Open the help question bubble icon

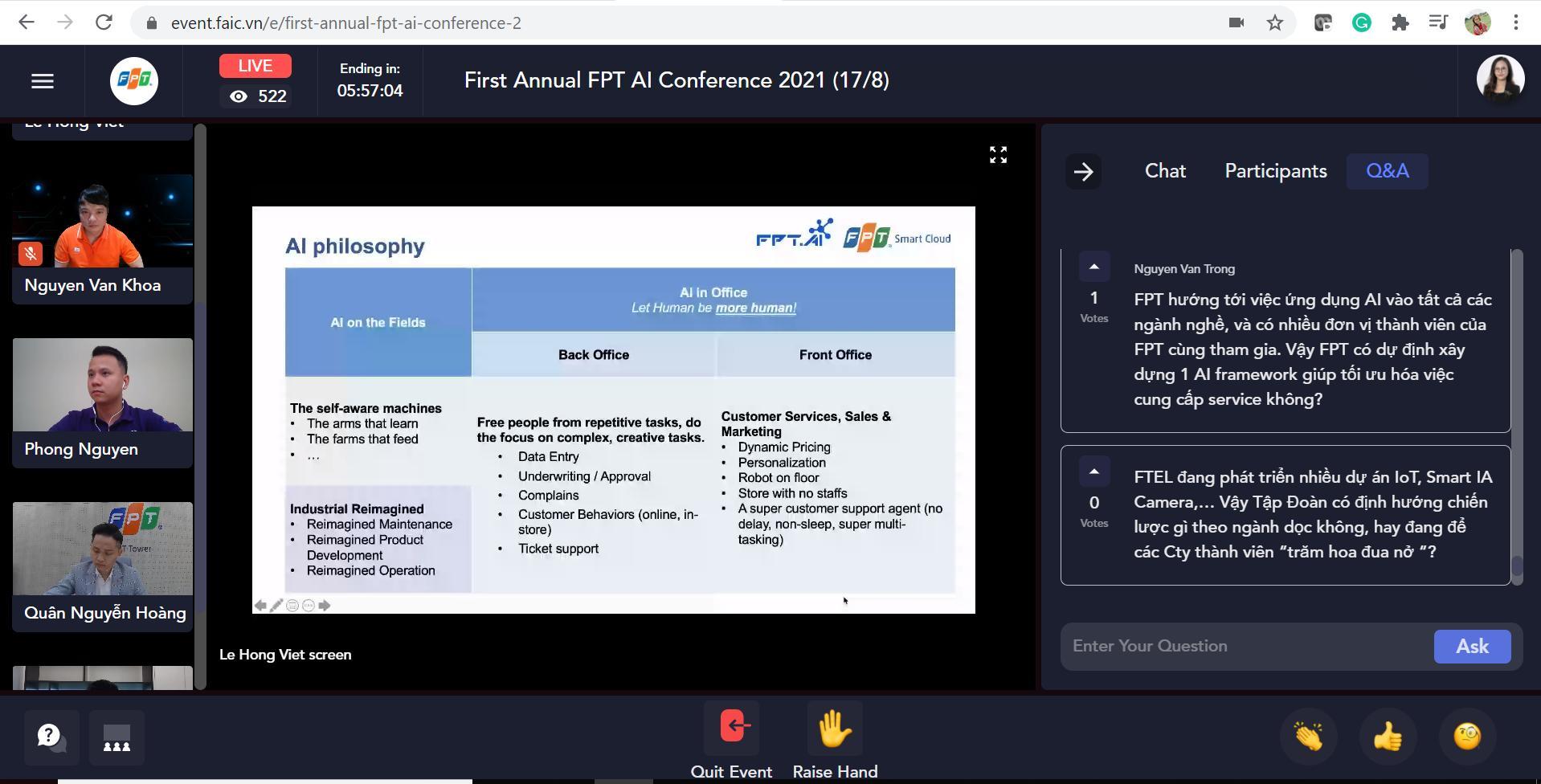point(51,737)
